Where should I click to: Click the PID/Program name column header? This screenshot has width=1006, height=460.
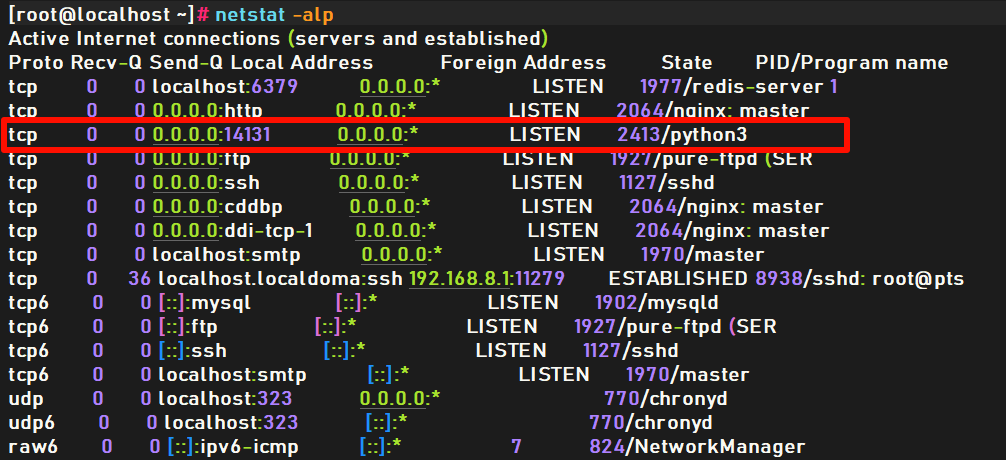point(852,62)
